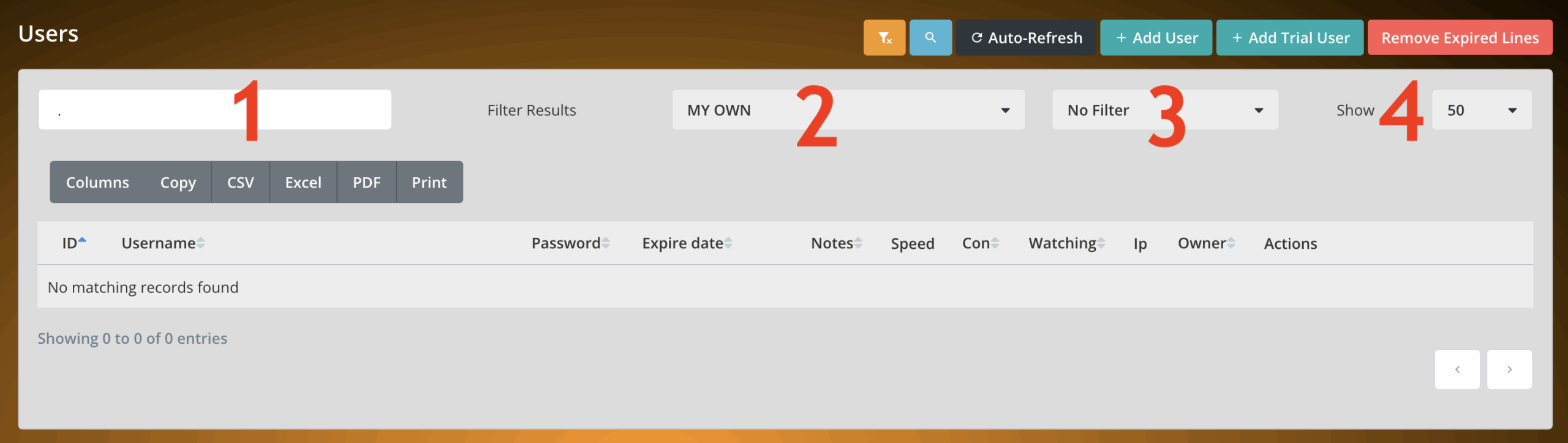Click Remove Expired Lines button
1568x443 pixels.
[1460, 38]
